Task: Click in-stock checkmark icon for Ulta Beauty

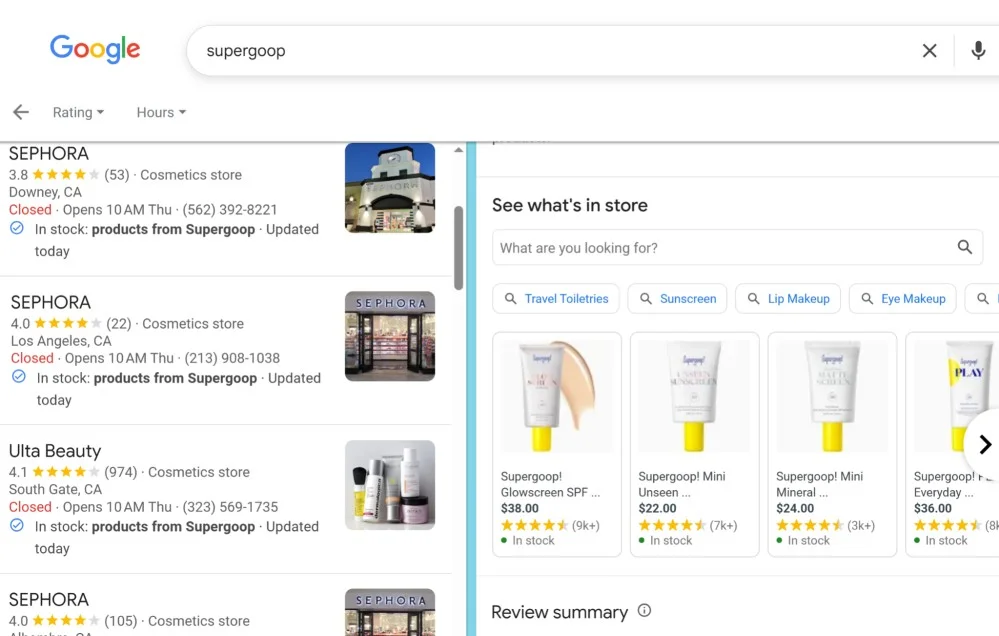Action: tap(17, 525)
